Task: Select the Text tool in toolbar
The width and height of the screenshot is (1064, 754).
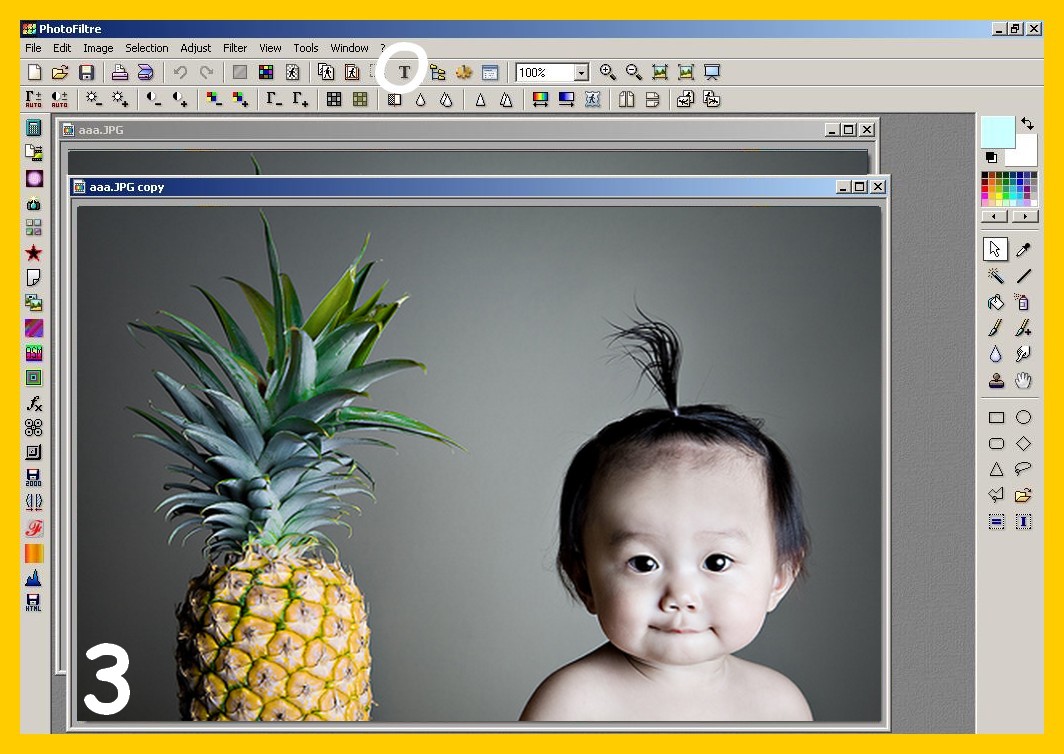Action: 404,72
